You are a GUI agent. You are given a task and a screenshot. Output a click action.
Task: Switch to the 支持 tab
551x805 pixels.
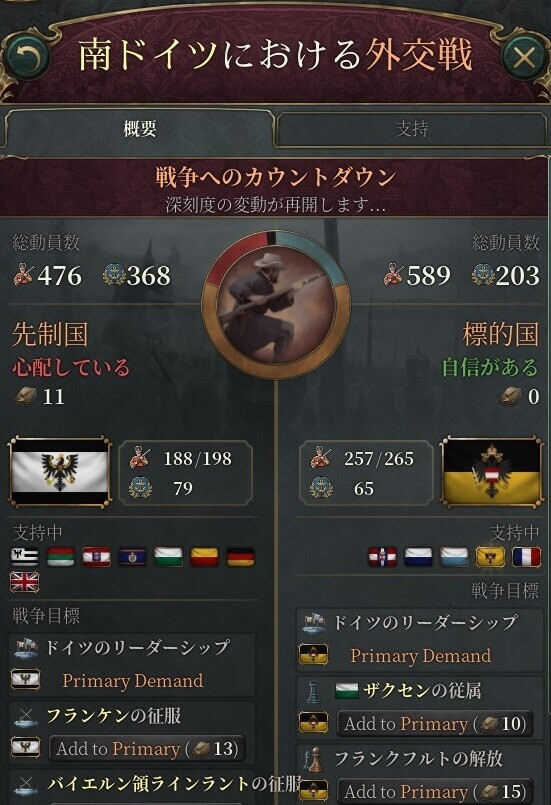[x=411, y=128]
